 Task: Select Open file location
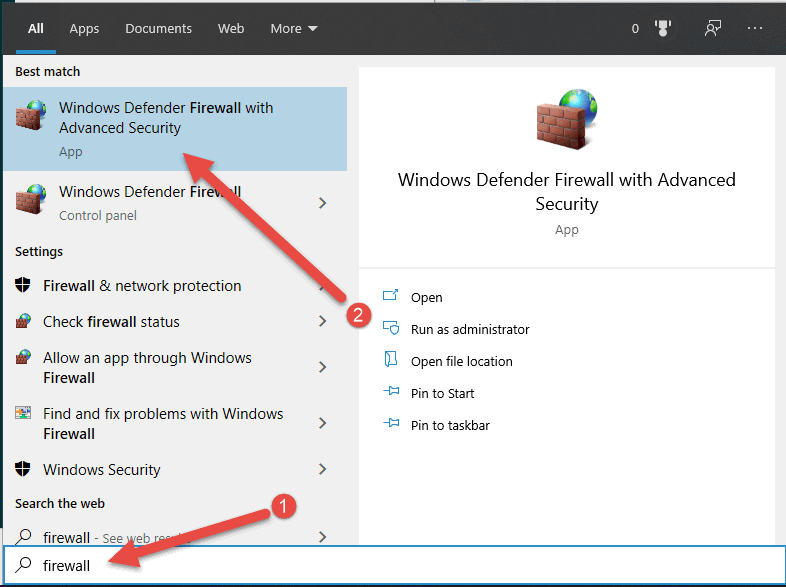(462, 361)
